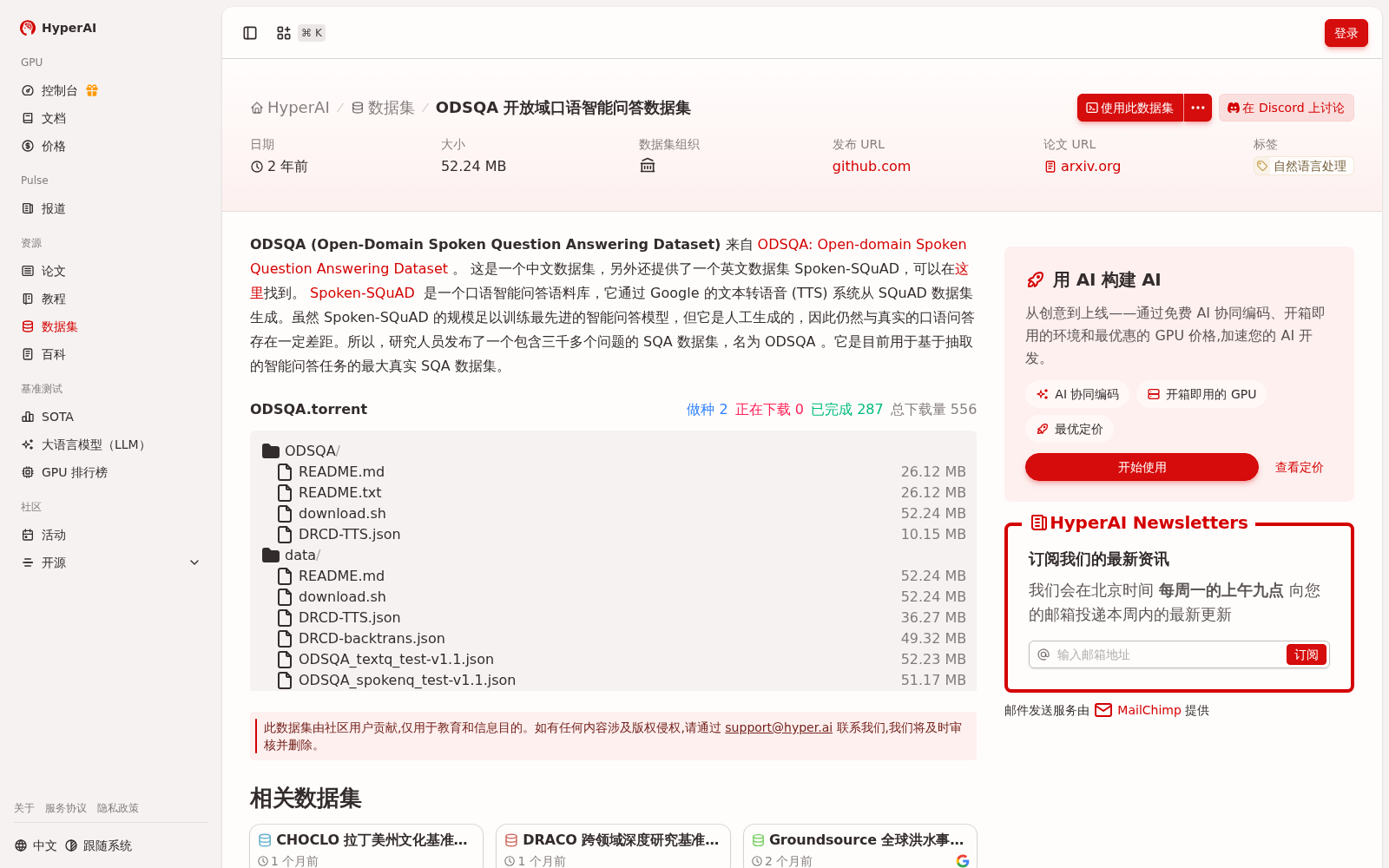Click the 订阅 subscribe button
Viewport: 1389px width, 868px height.
[1306, 654]
